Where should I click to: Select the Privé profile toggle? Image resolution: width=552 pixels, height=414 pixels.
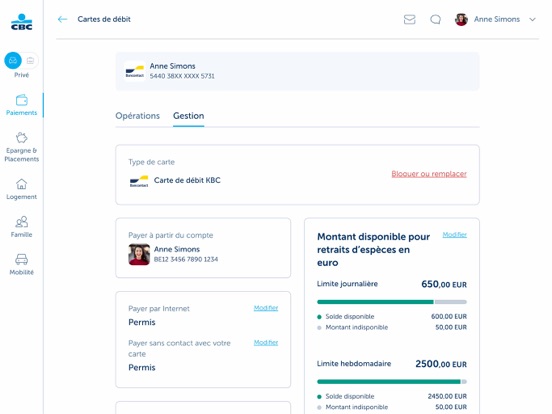[13, 61]
